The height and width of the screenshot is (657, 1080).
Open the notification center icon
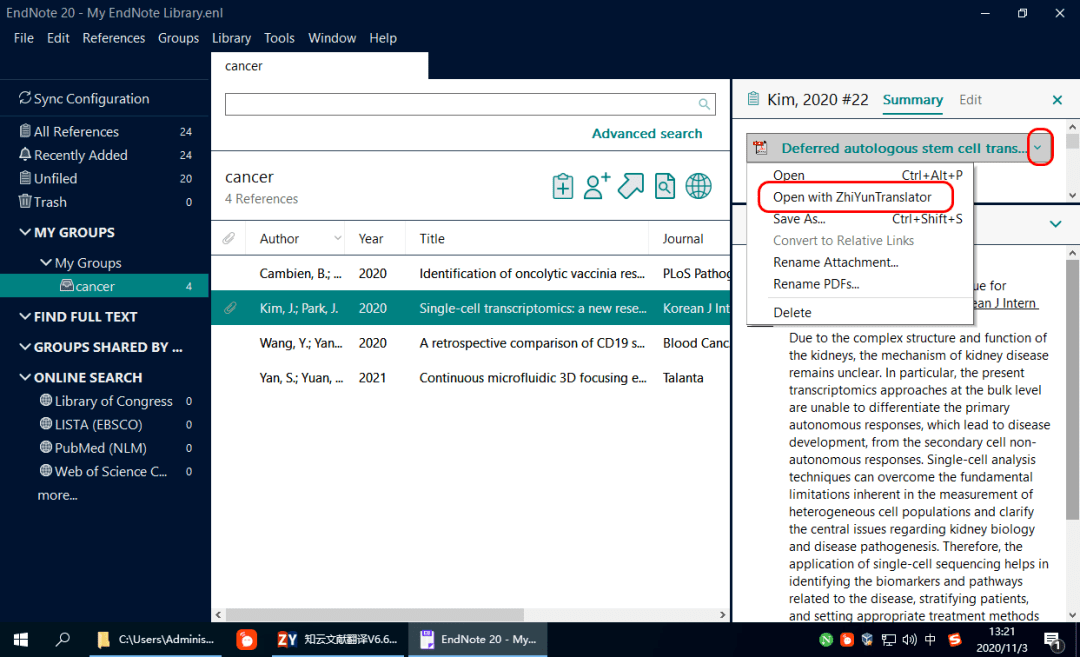1052,640
